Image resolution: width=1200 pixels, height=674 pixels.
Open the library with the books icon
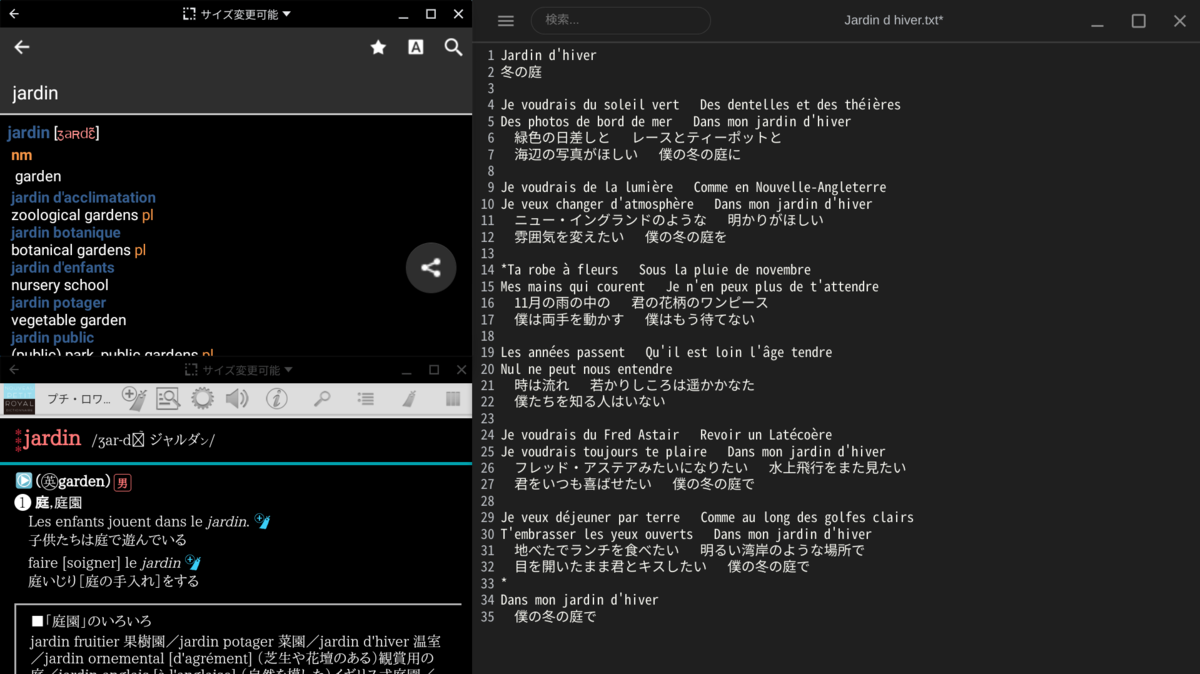[453, 399]
